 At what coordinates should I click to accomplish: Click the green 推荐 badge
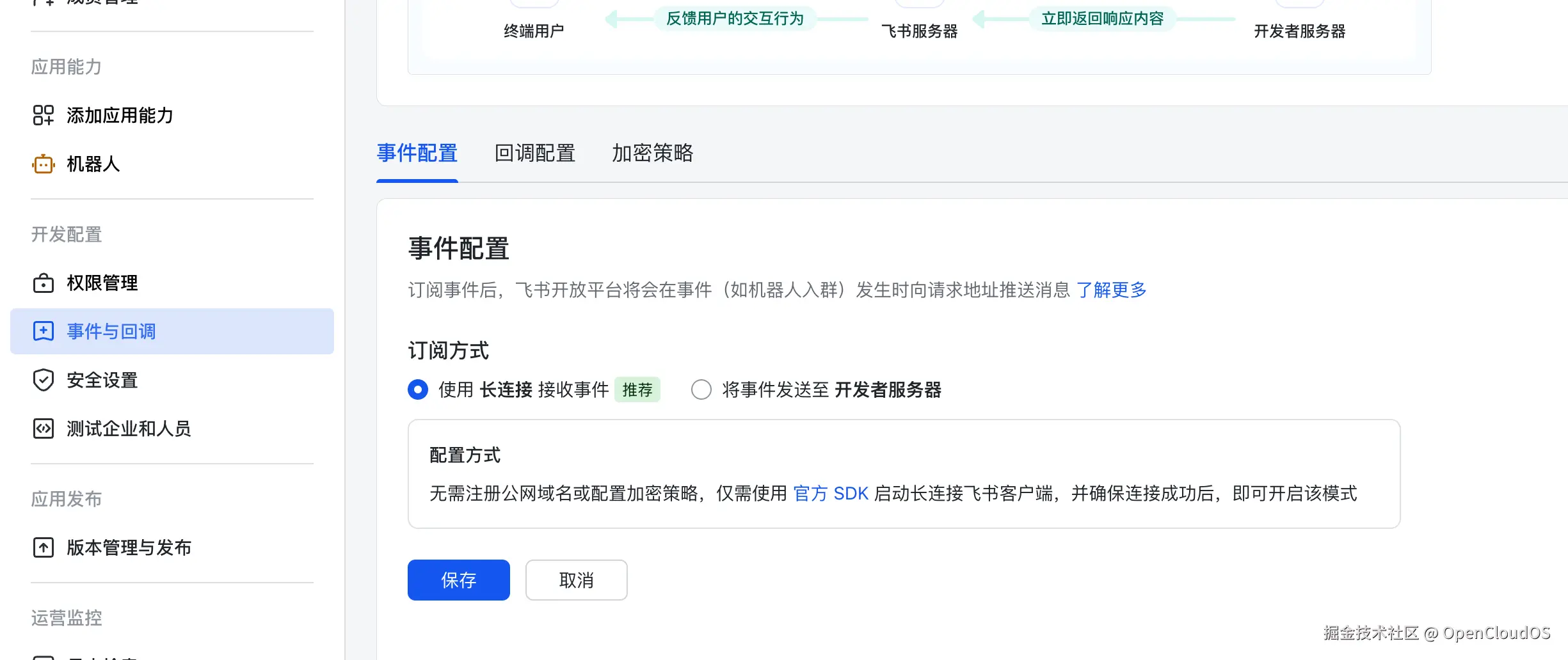[x=637, y=389]
